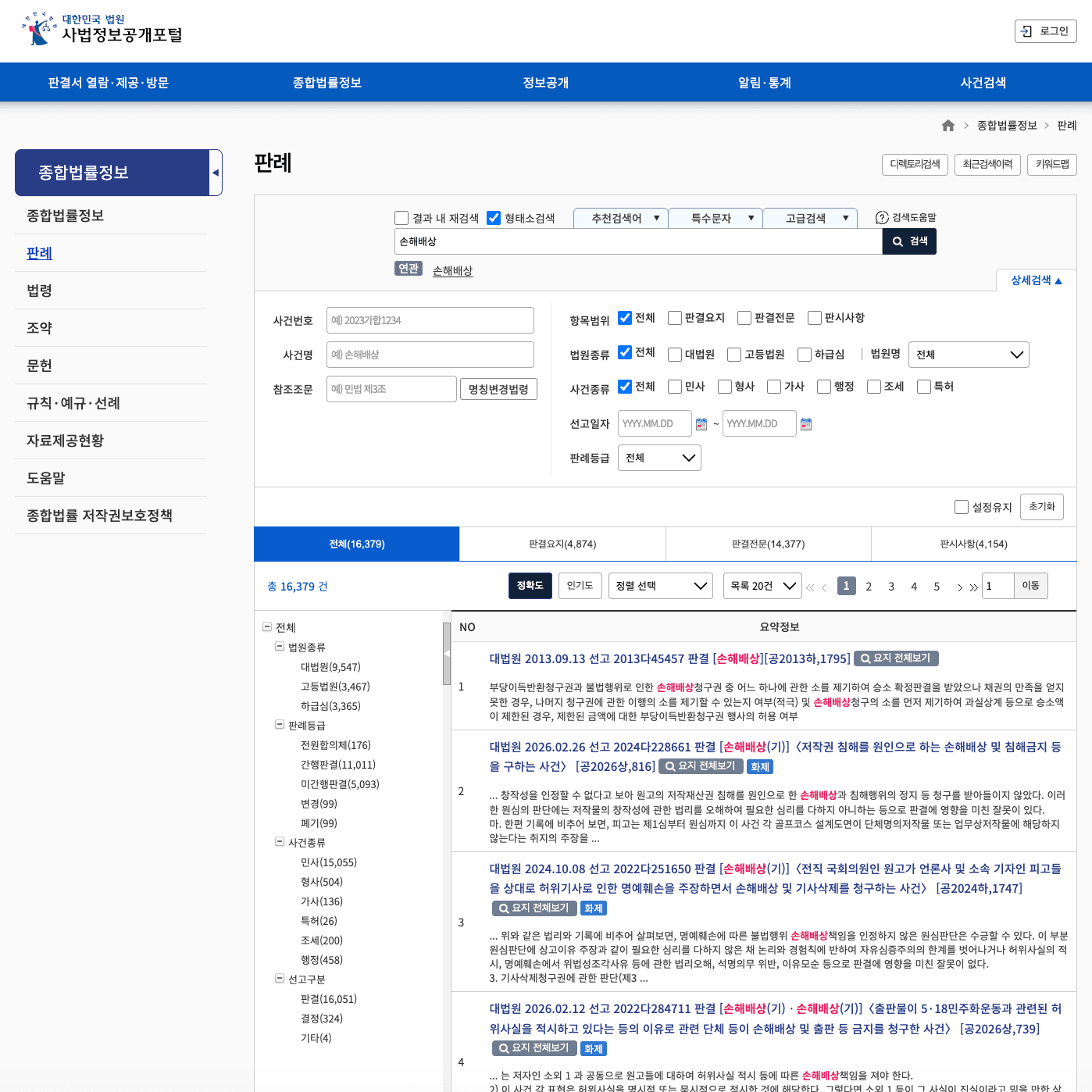Jump to last page double arrow

973,587
